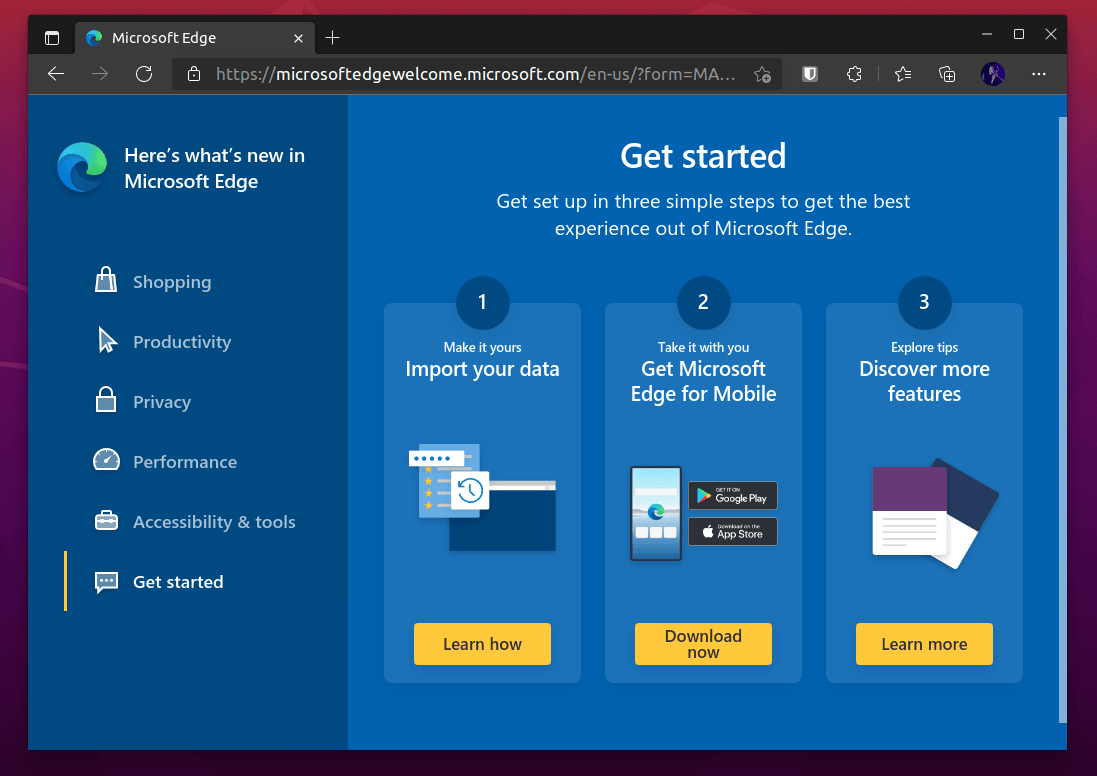
Task: Add this page to favorites star
Action: click(762, 74)
